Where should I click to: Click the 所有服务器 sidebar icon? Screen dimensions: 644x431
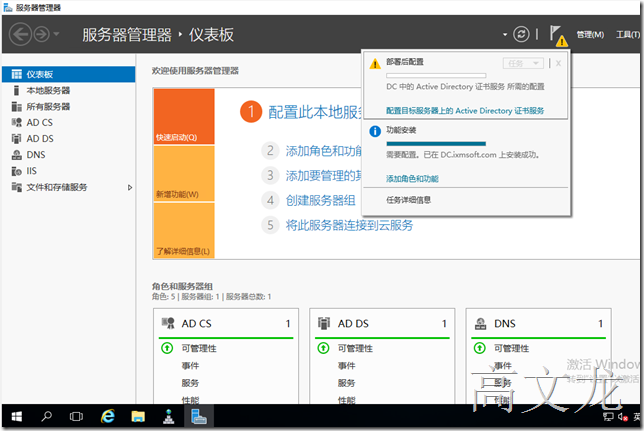[16, 107]
